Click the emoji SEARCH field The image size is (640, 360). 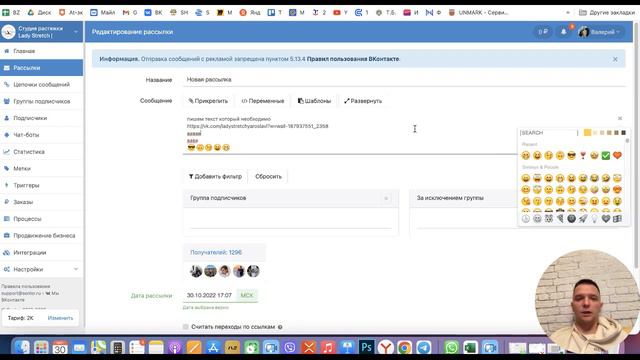tap(549, 133)
